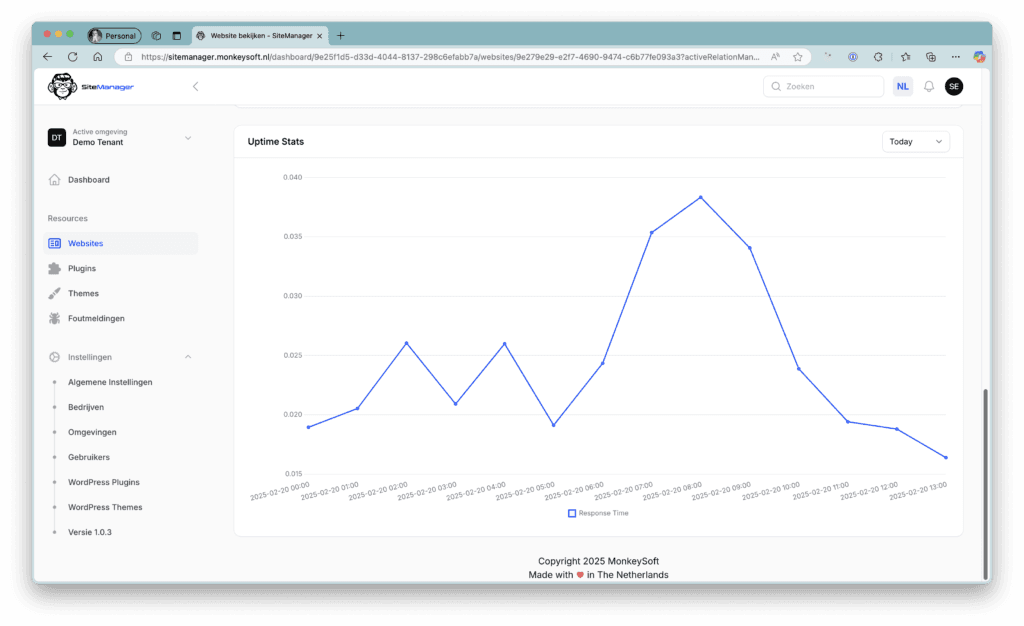Image resolution: width=1024 pixels, height=626 pixels.
Task: Click the 08:00 peak data point
Action: click(x=700, y=197)
